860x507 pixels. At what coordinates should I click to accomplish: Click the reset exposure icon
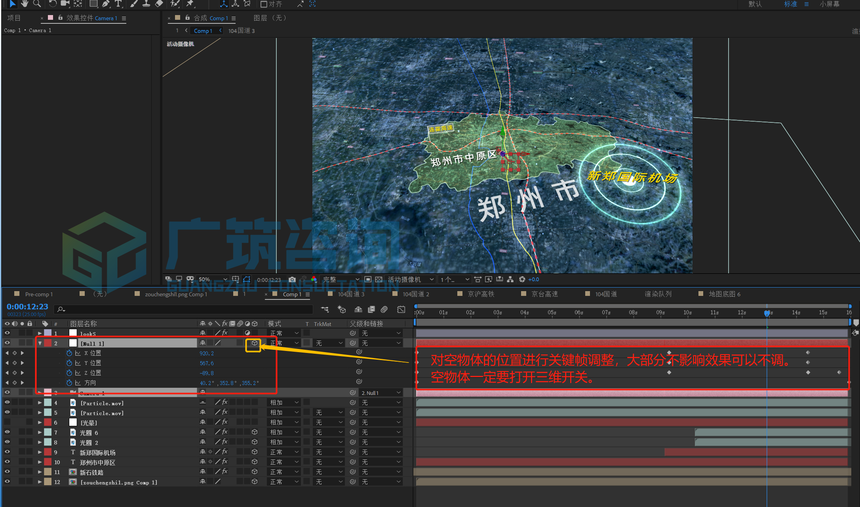point(522,279)
